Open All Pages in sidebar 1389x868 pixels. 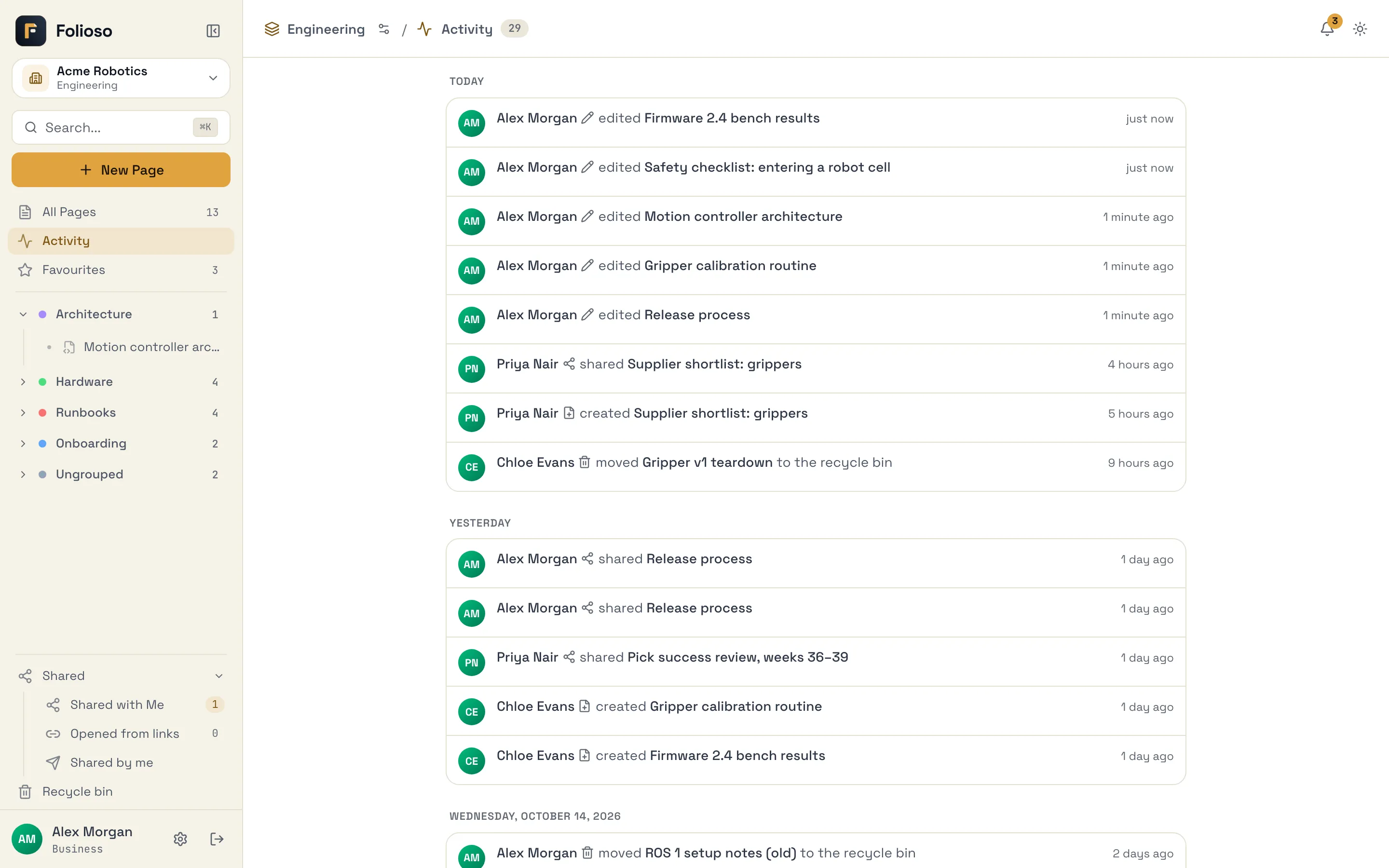tap(121, 212)
